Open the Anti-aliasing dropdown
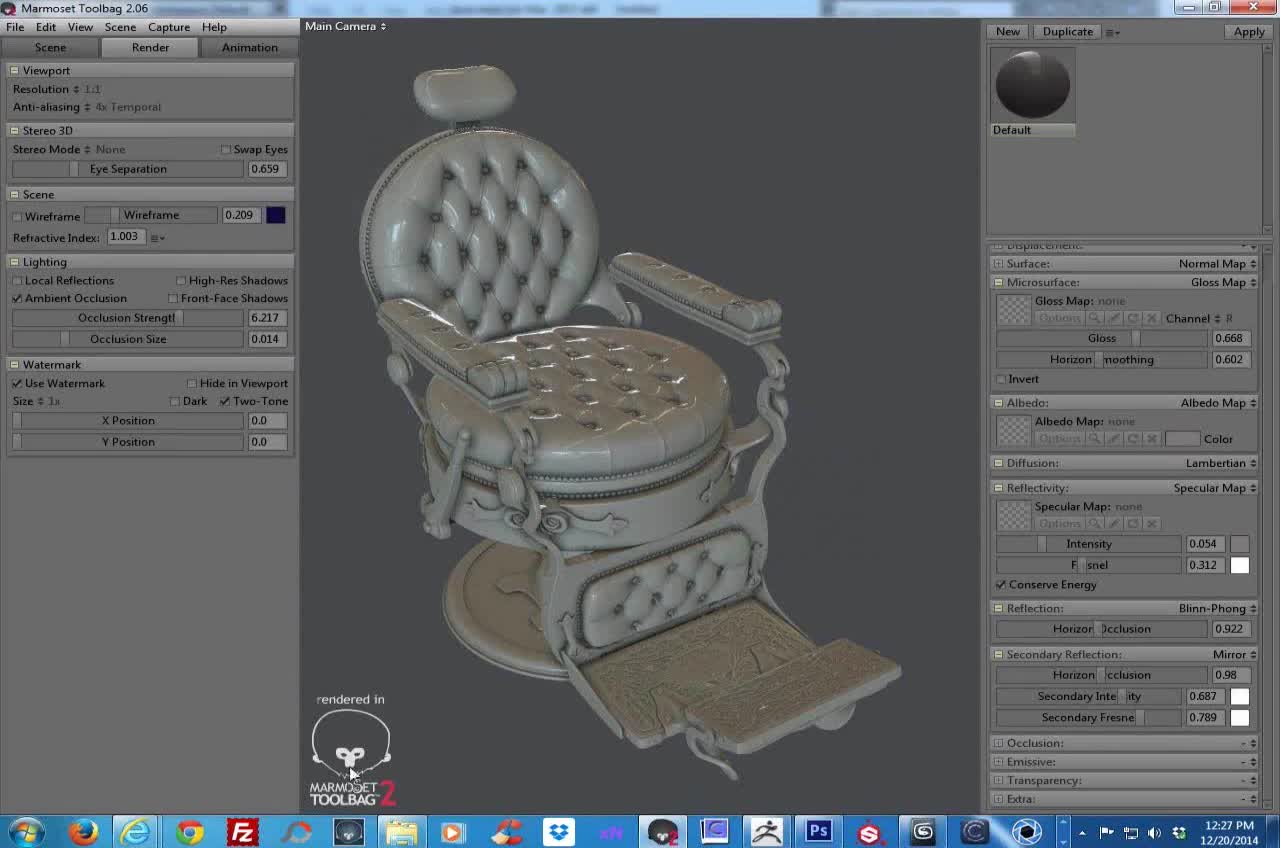 pyautogui.click(x=86, y=107)
